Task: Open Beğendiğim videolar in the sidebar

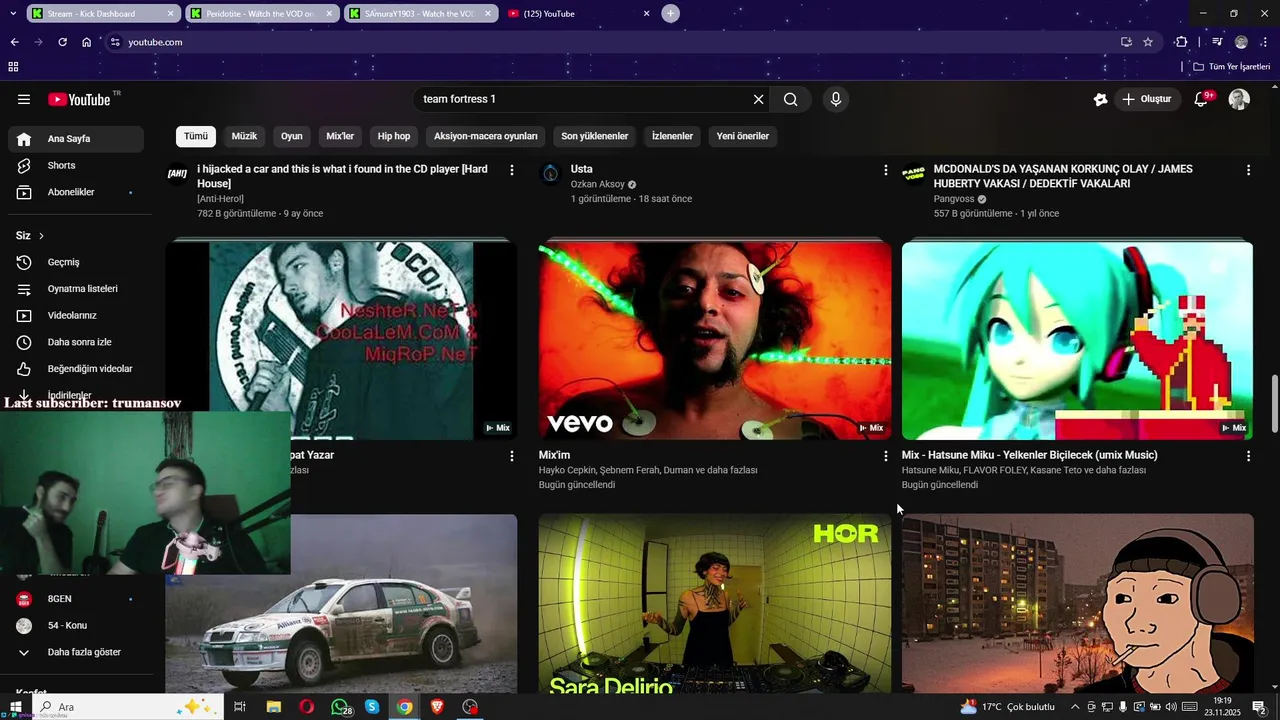Action: tap(76, 369)
